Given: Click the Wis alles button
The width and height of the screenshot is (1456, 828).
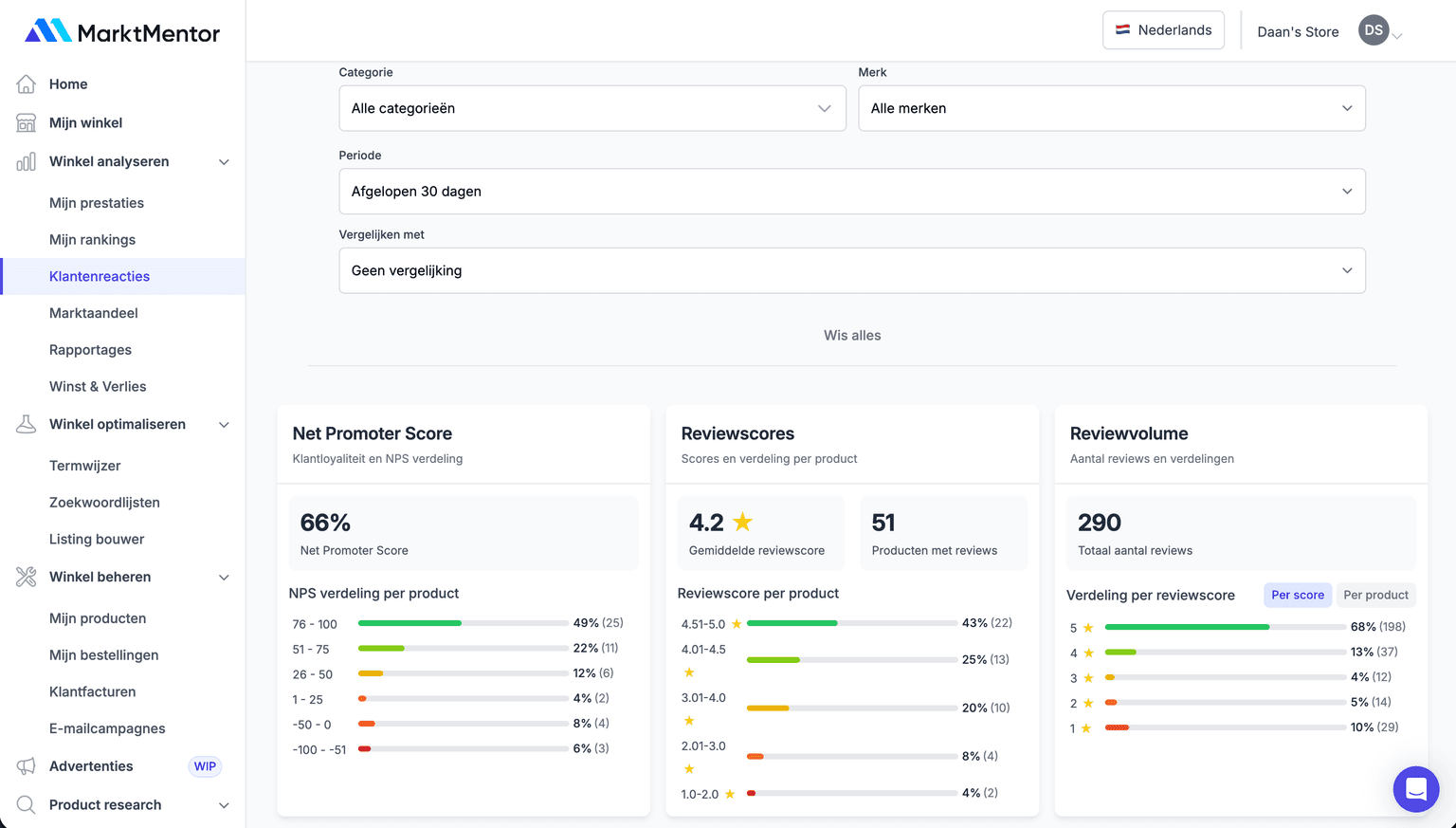Looking at the screenshot, I should (x=851, y=335).
